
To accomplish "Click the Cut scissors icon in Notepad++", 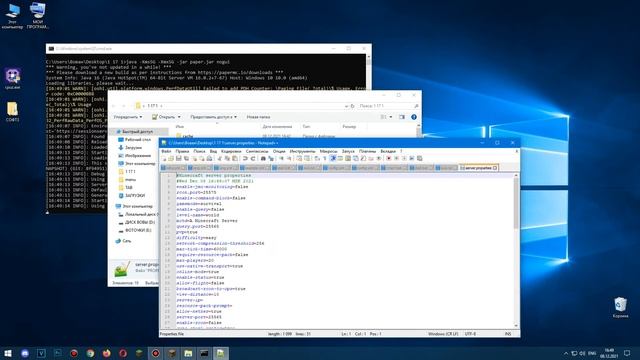I will (219, 158).
